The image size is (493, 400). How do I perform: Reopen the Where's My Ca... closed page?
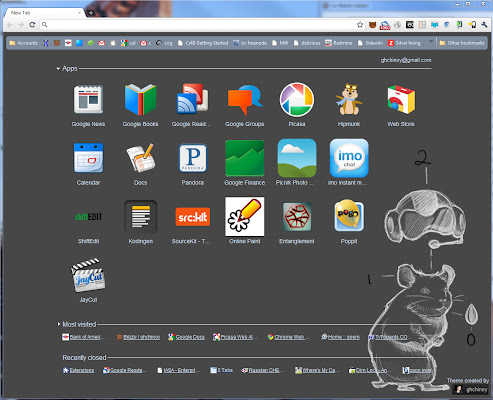317,370
